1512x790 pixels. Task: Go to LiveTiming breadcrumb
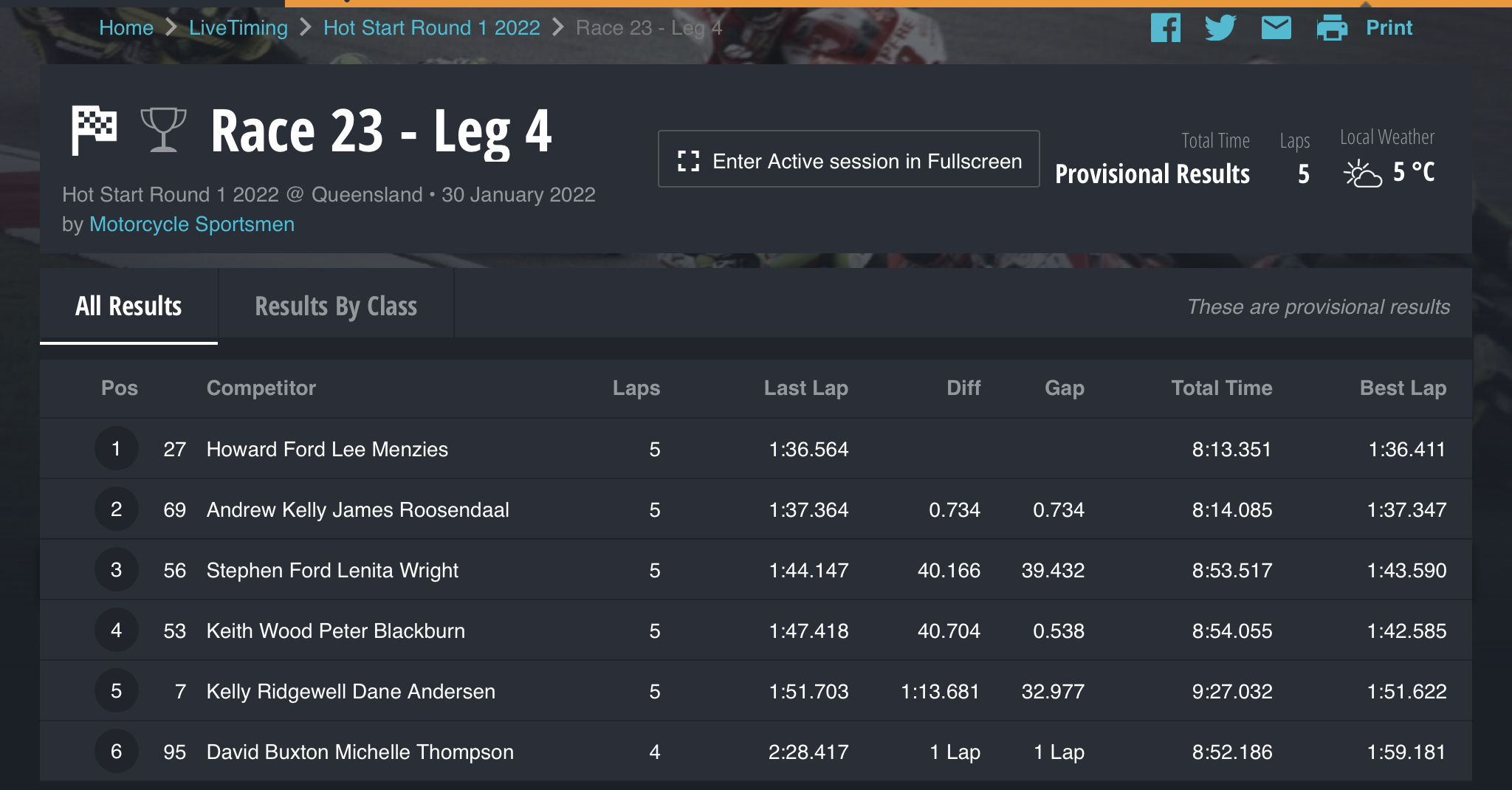[238, 28]
